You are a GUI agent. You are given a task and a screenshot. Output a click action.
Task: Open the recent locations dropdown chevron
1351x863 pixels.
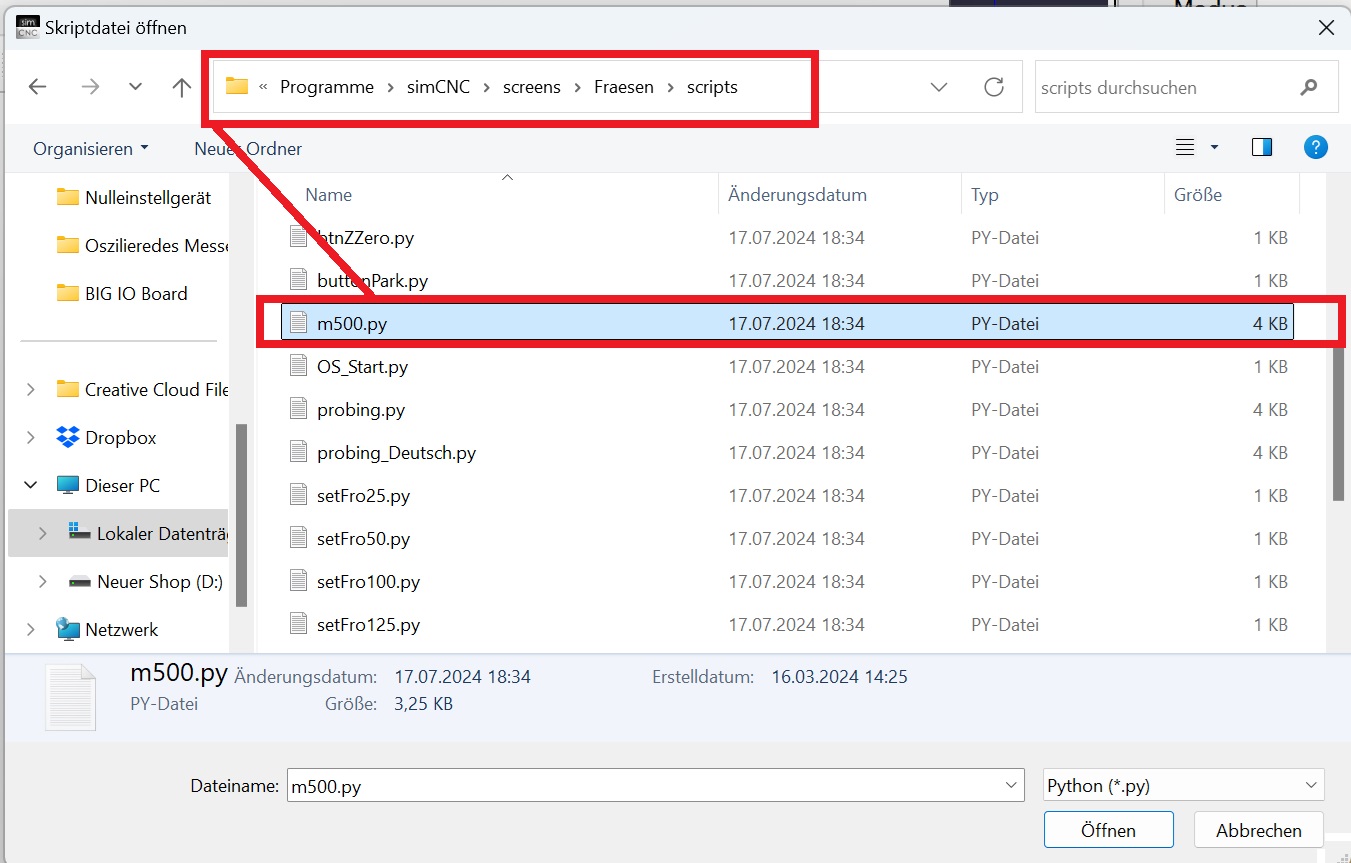pyautogui.click(x=136, y=87)
